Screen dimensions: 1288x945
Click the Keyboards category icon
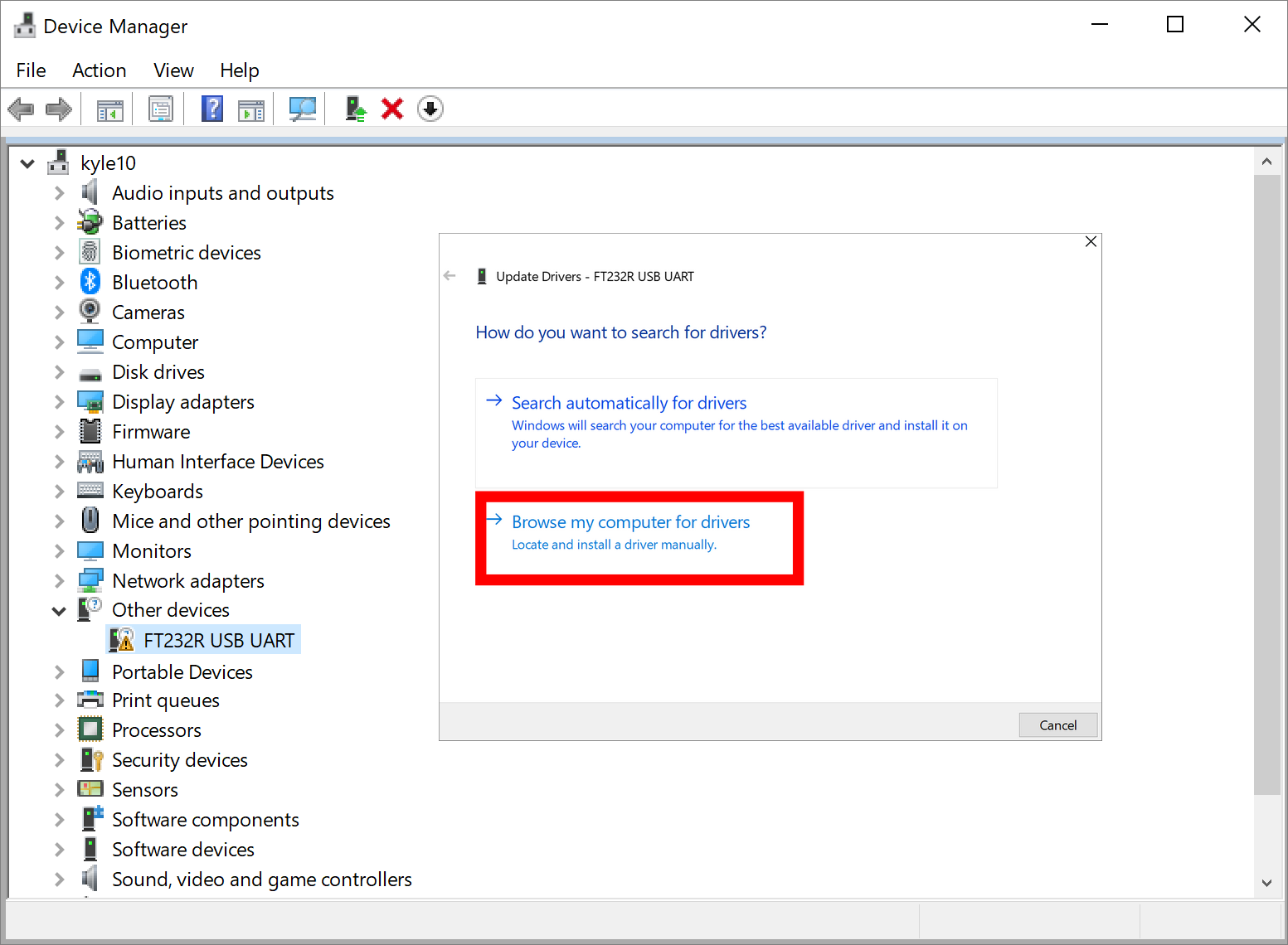click(x=90, y=491)
